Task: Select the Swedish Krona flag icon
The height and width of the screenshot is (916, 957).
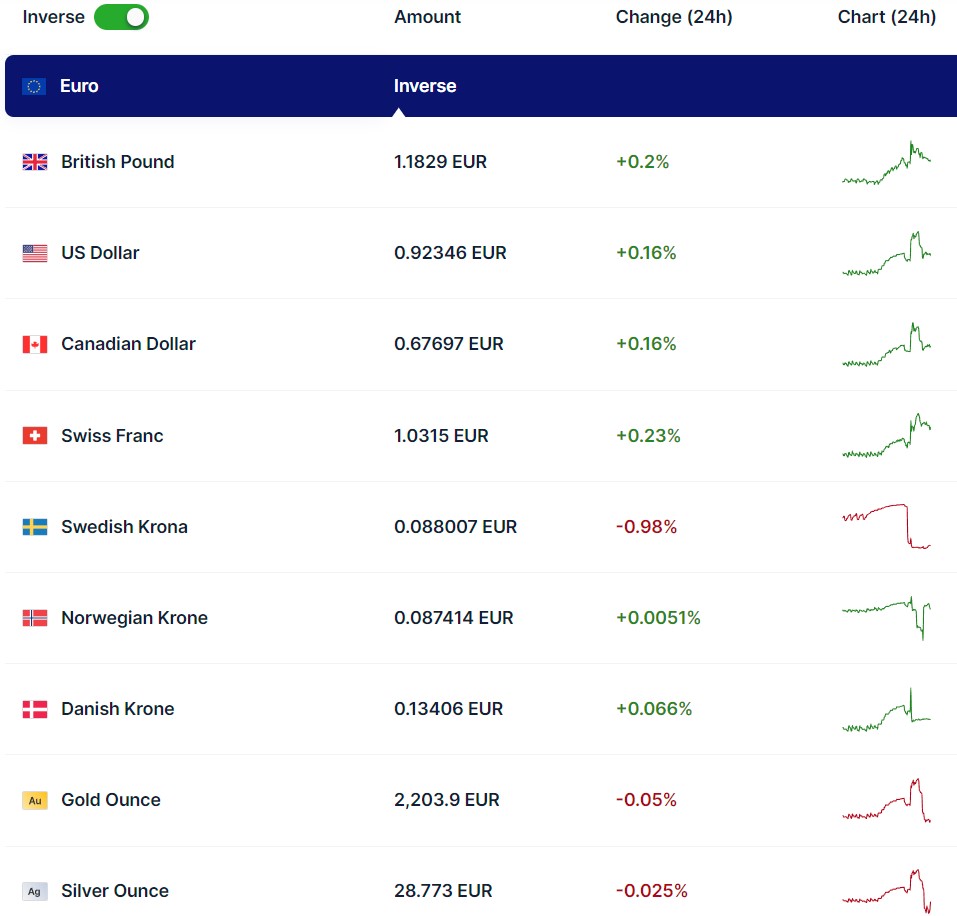Action: (35, 527)
